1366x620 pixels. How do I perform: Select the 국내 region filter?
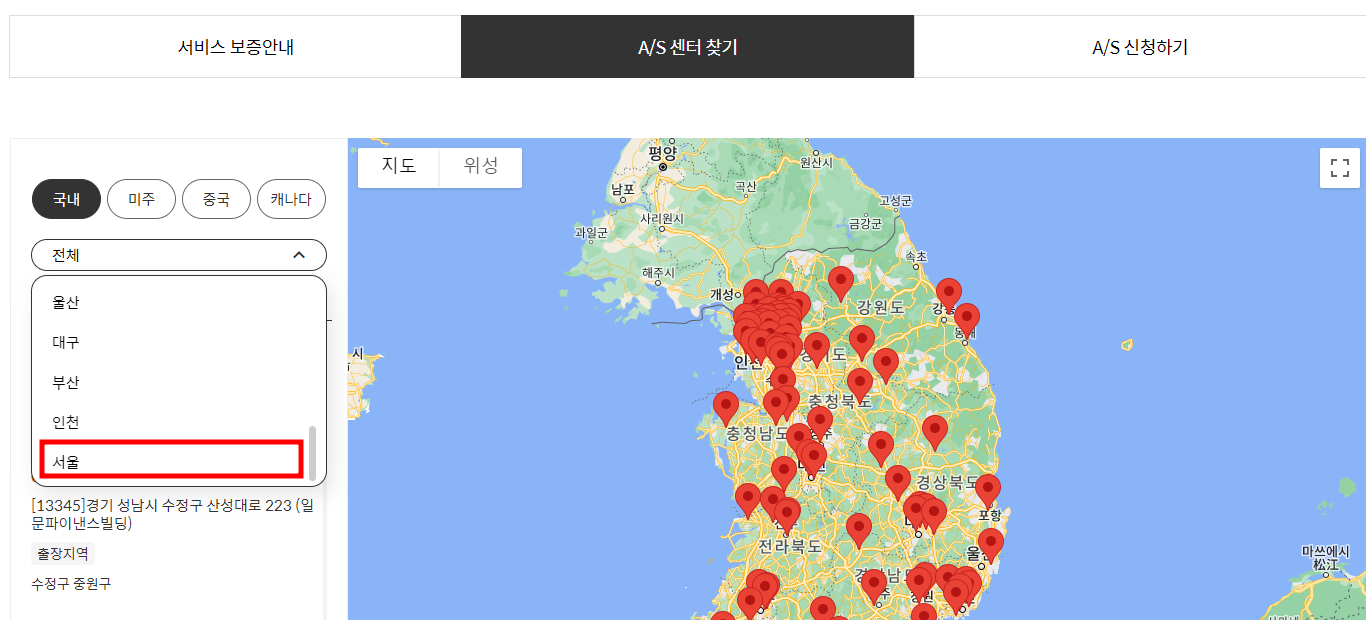66,199
